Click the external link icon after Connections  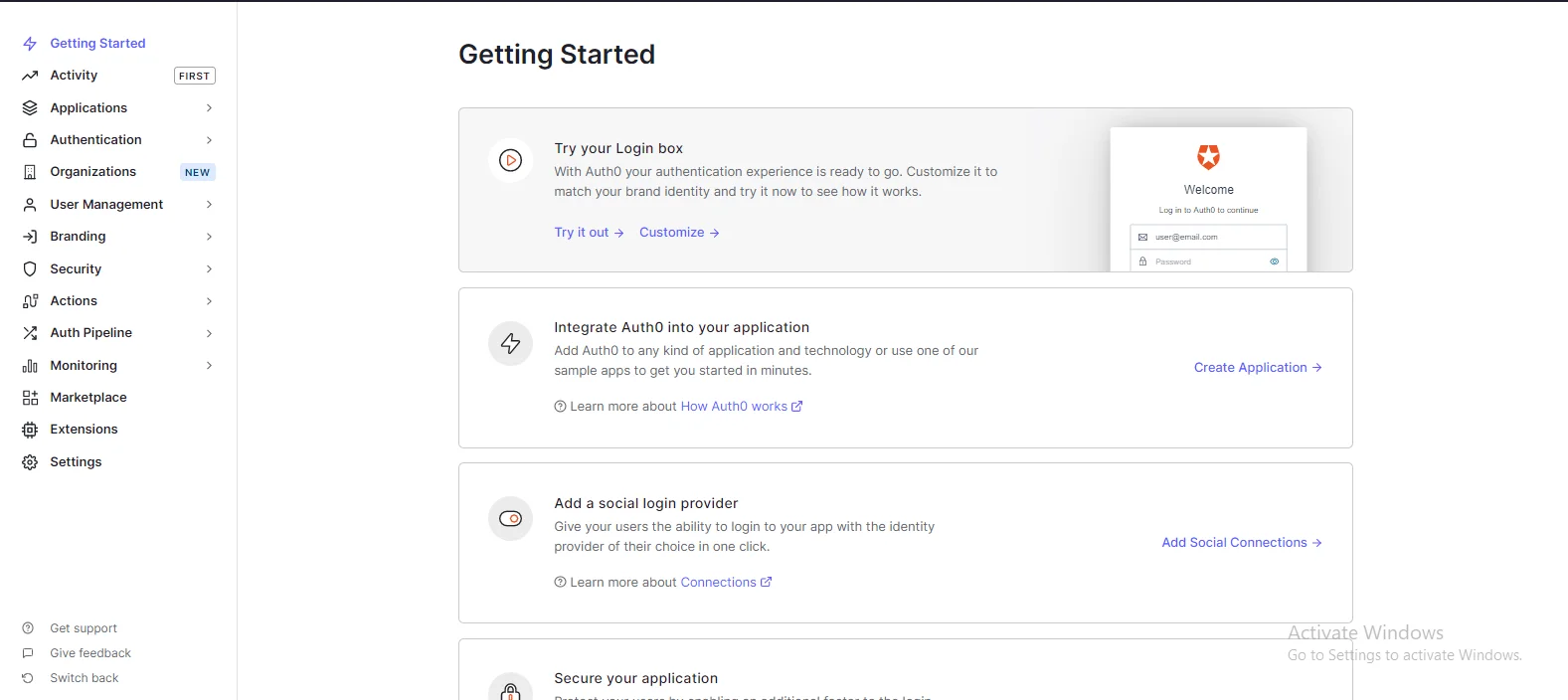point(766,583)
